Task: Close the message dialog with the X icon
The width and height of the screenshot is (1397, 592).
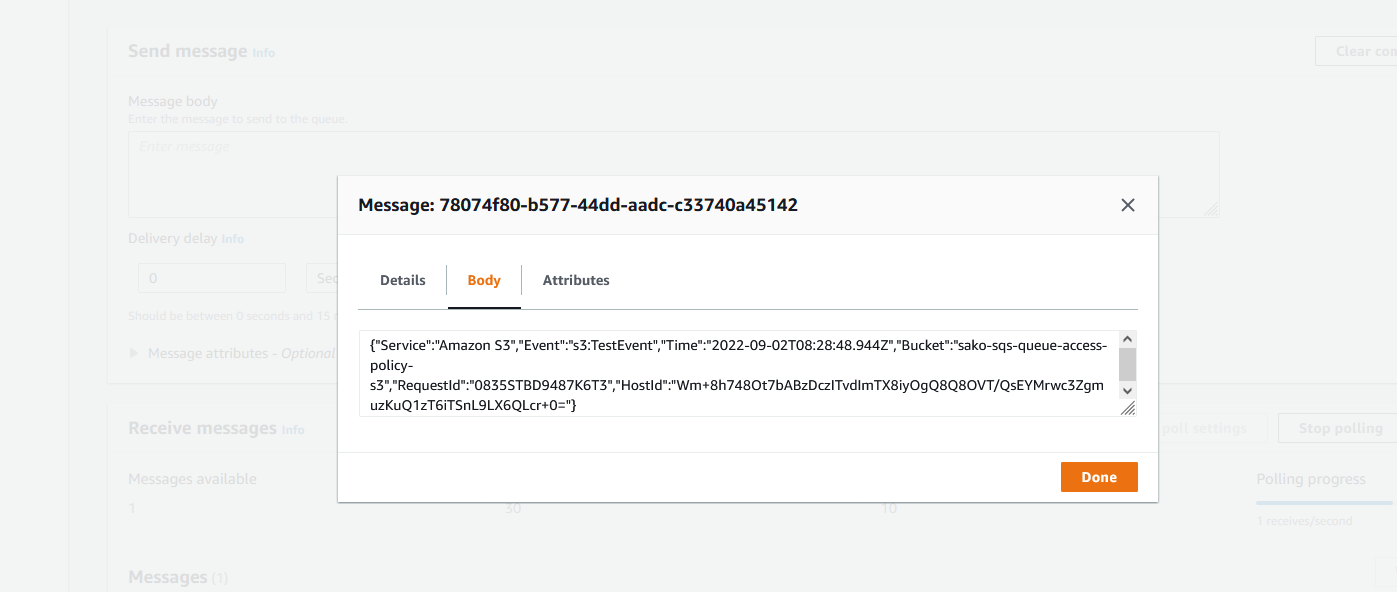Action: (1128, 205)
